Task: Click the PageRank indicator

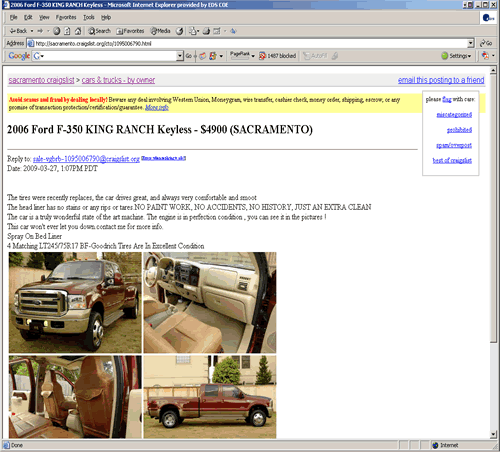Action: pyautogui.click(x=240, y=55)
